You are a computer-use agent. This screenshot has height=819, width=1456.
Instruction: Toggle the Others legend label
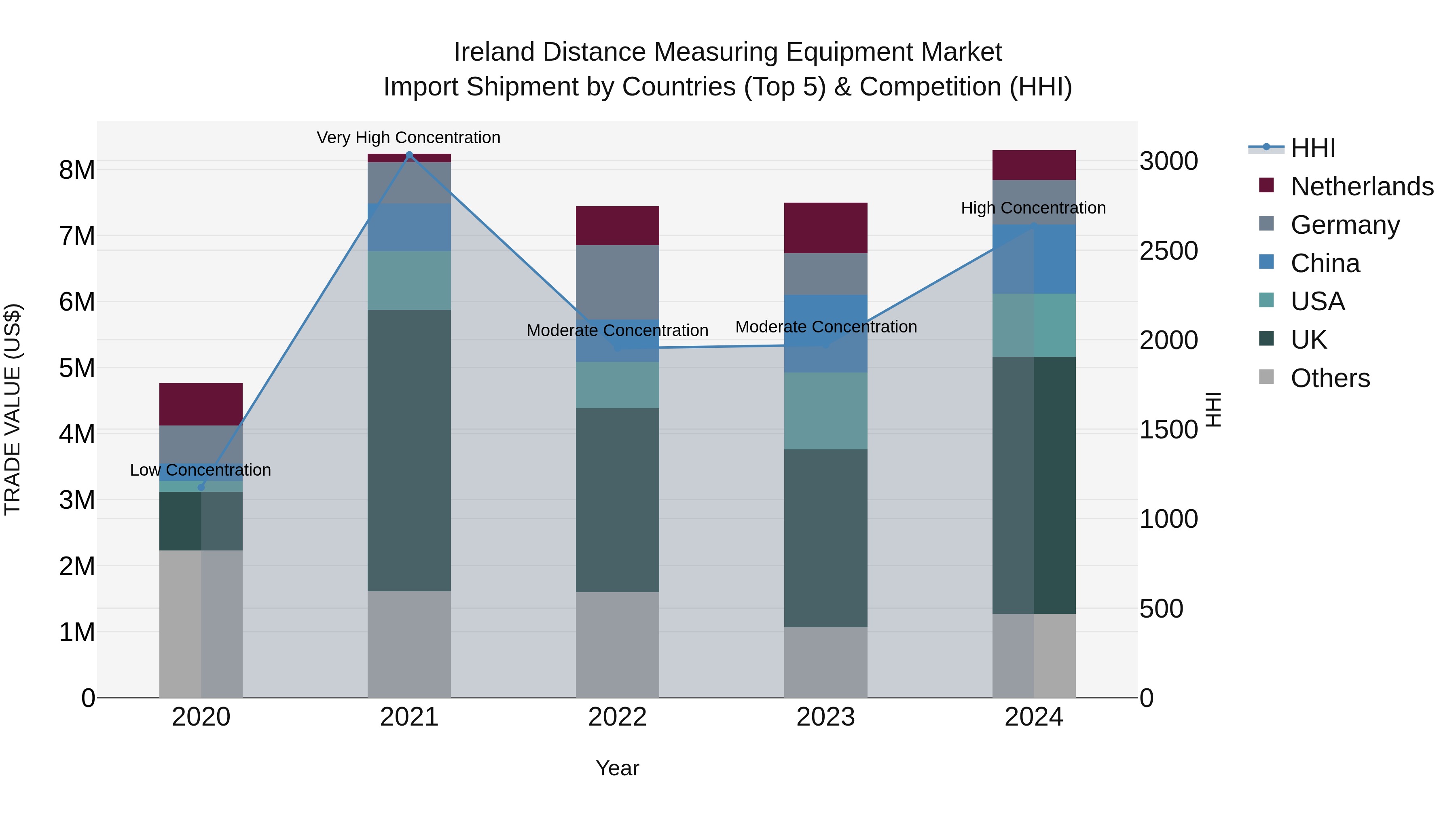[1331, 378]
